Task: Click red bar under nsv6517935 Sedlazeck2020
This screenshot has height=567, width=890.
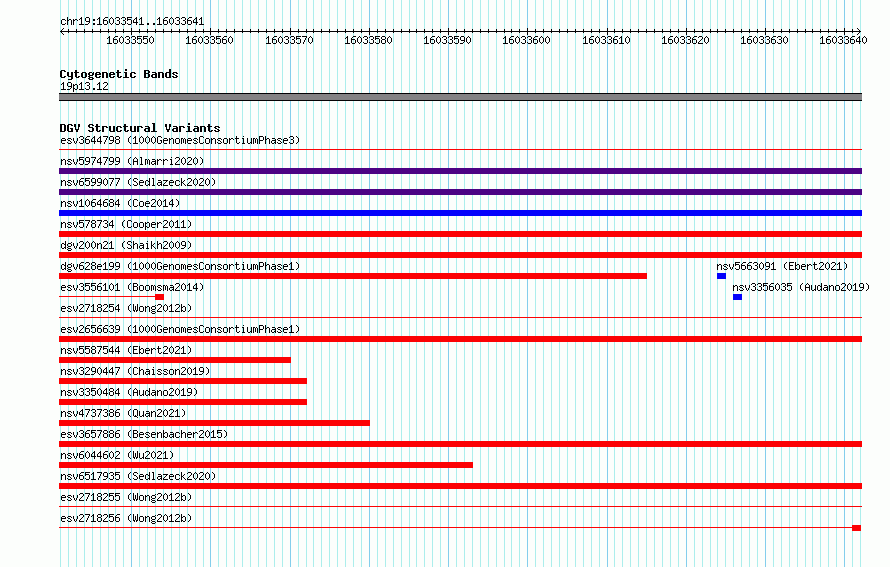Action: click(x=460, y=486)
